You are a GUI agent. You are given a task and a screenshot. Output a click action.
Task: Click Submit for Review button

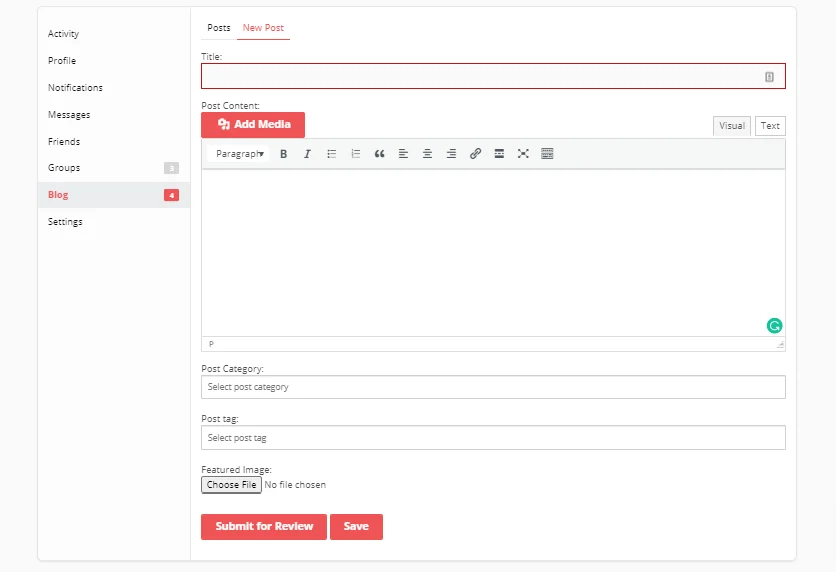(264, 527)
